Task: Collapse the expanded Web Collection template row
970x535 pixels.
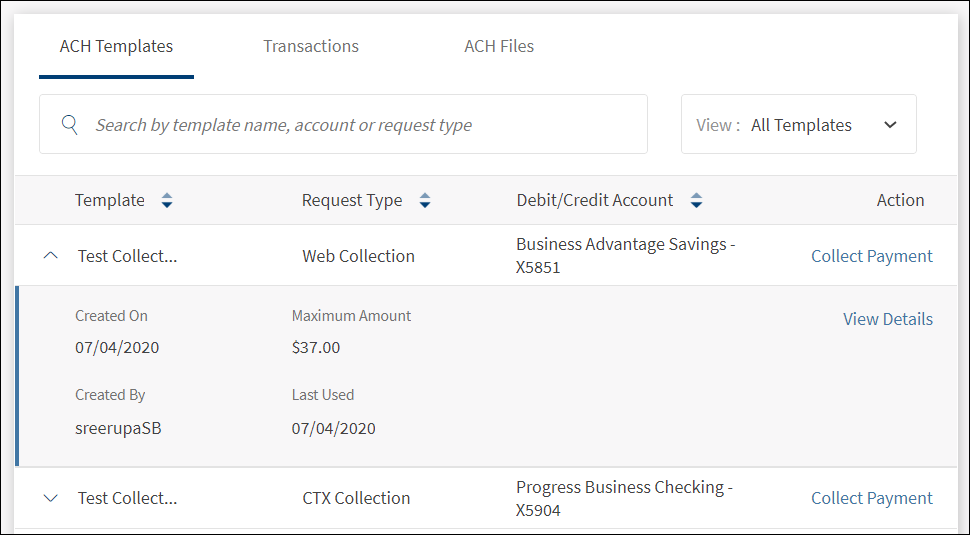Action: pos(51,256)
